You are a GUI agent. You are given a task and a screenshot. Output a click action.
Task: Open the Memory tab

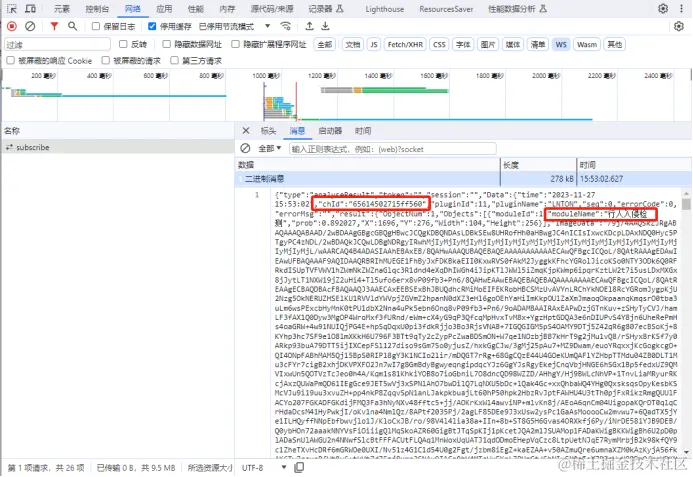point(227,9)
